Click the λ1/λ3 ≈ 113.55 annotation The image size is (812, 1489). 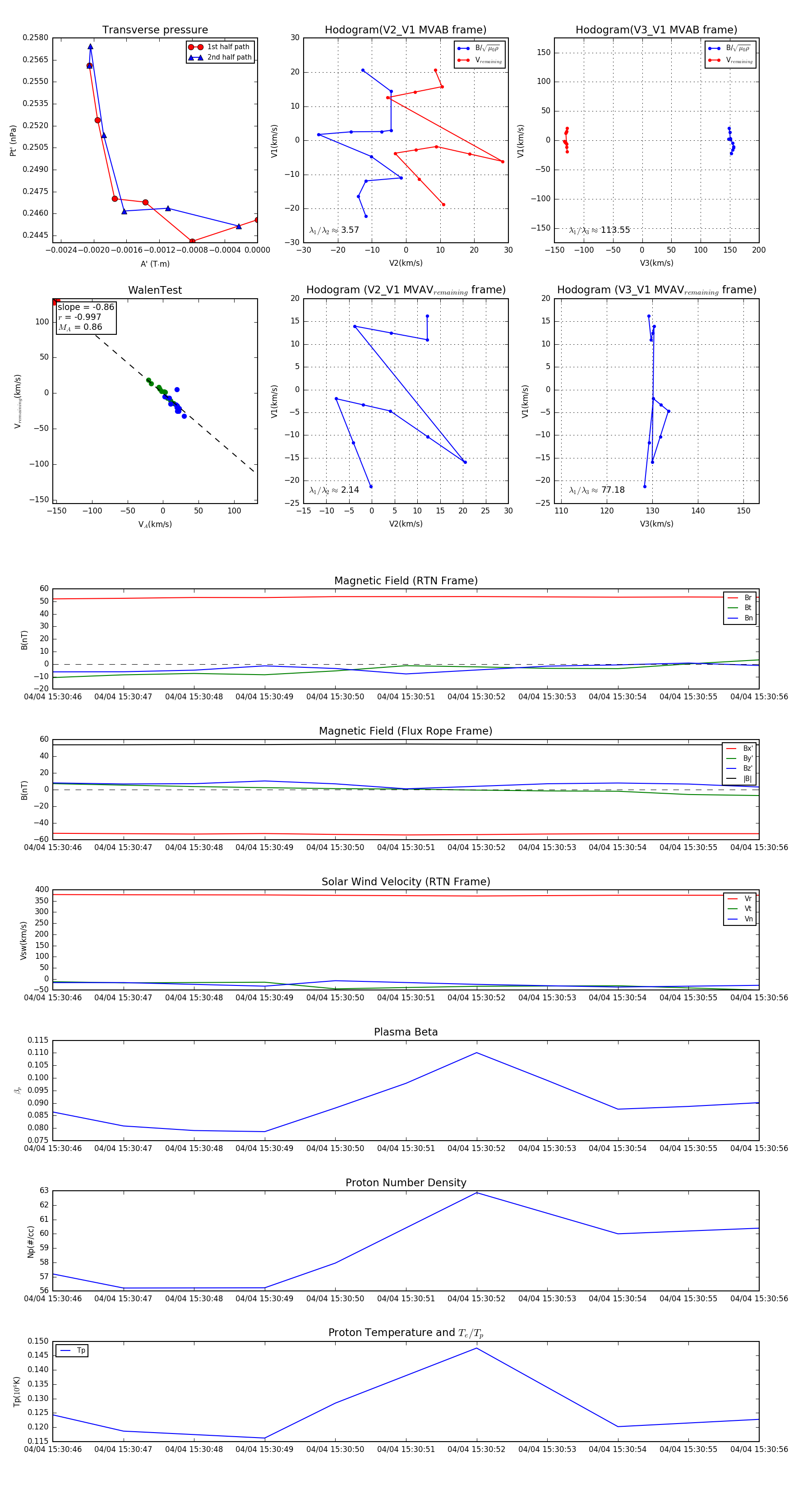click(600, 230)
